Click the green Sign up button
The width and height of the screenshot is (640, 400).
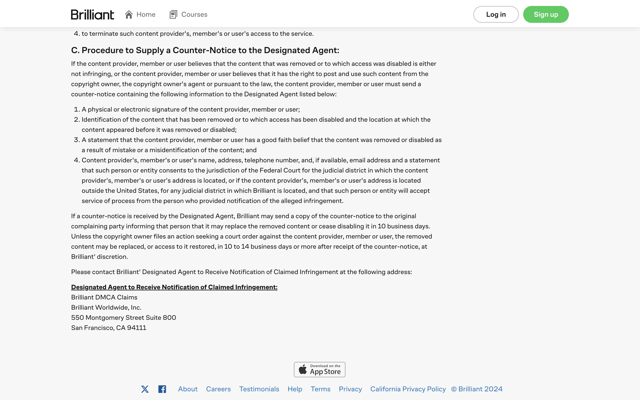coord(546,15)
